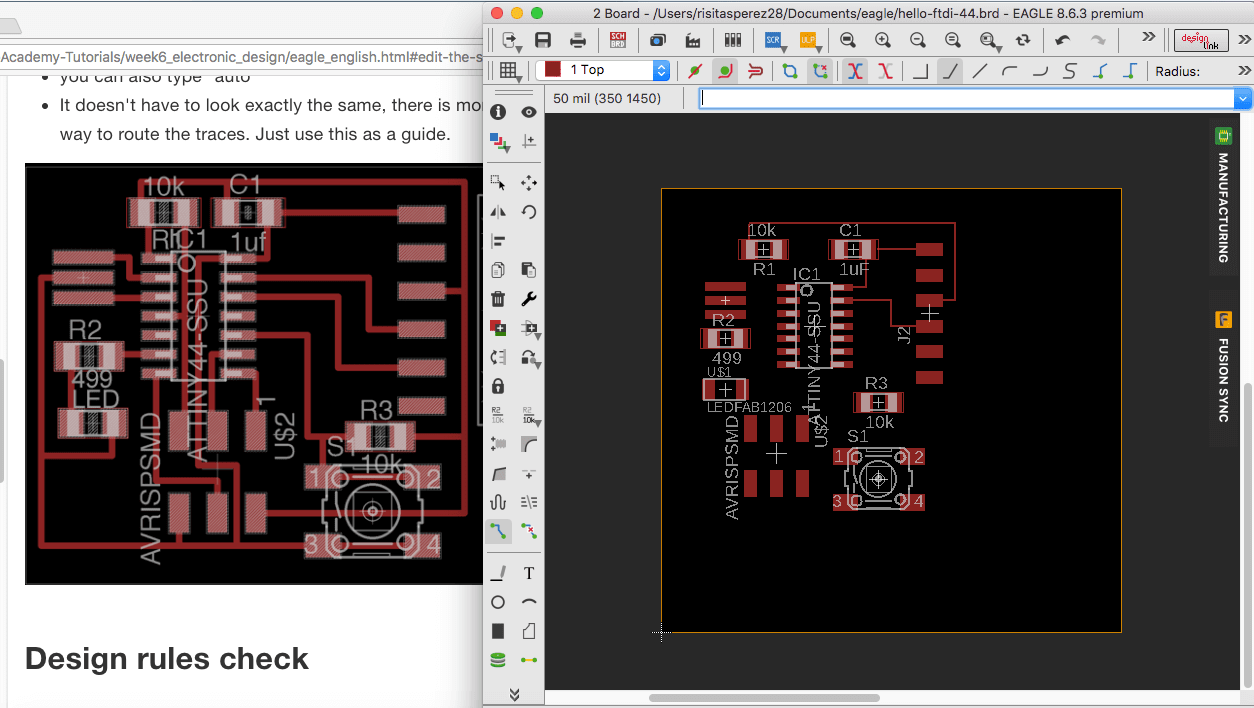Image resolution: width=1254 pixels, height=708 pixels.
Task: Select the Rotate tool icon
Action: (x=529, y=212)
